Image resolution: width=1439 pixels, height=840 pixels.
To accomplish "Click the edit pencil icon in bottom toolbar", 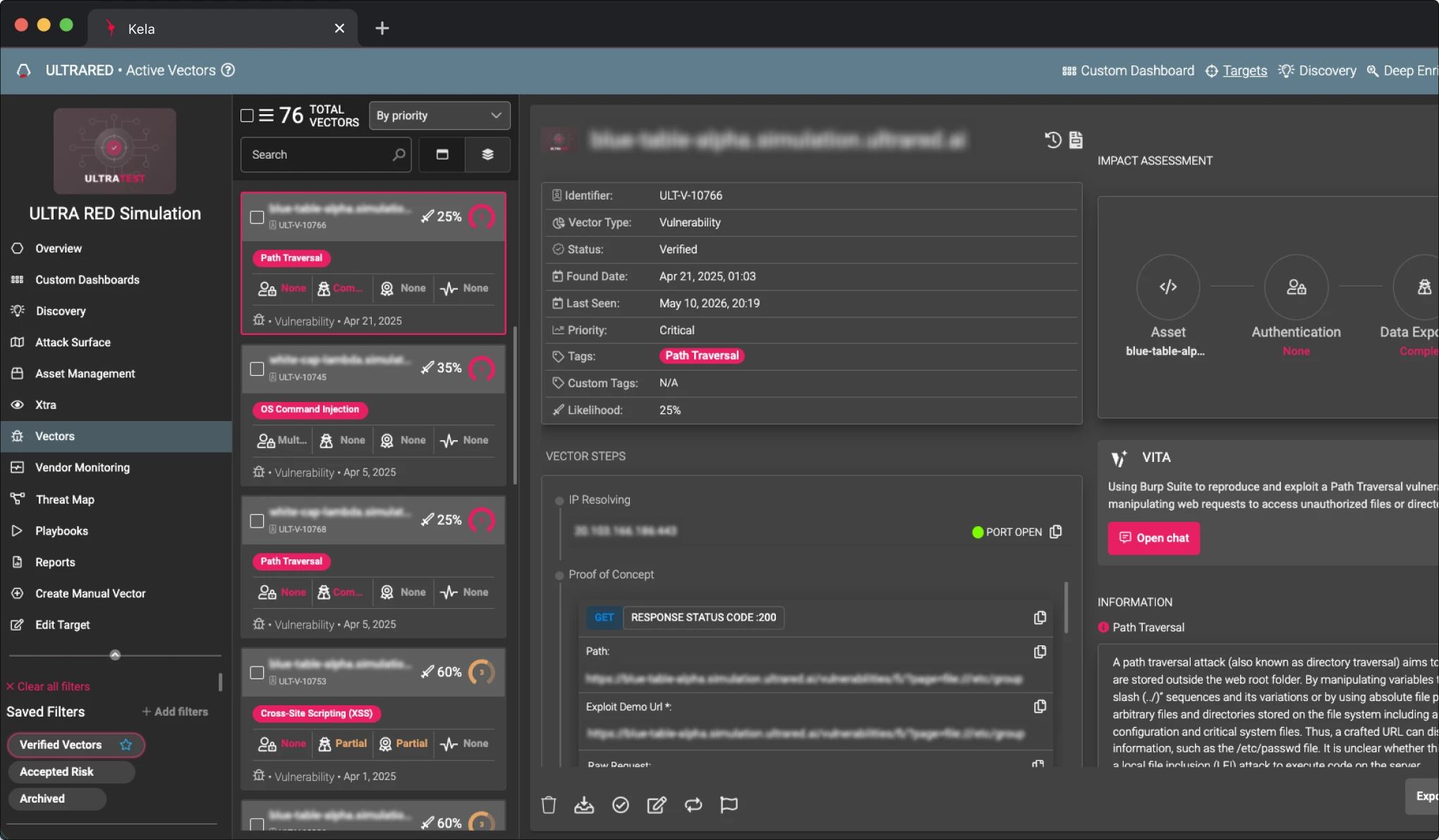I will pos(657,805).
